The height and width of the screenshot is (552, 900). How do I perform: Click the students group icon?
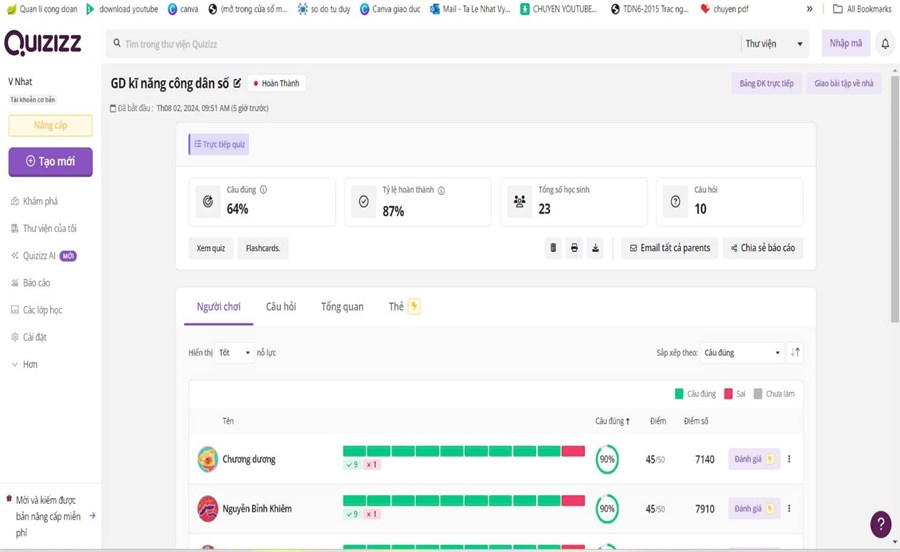click(x=519, y=201)
